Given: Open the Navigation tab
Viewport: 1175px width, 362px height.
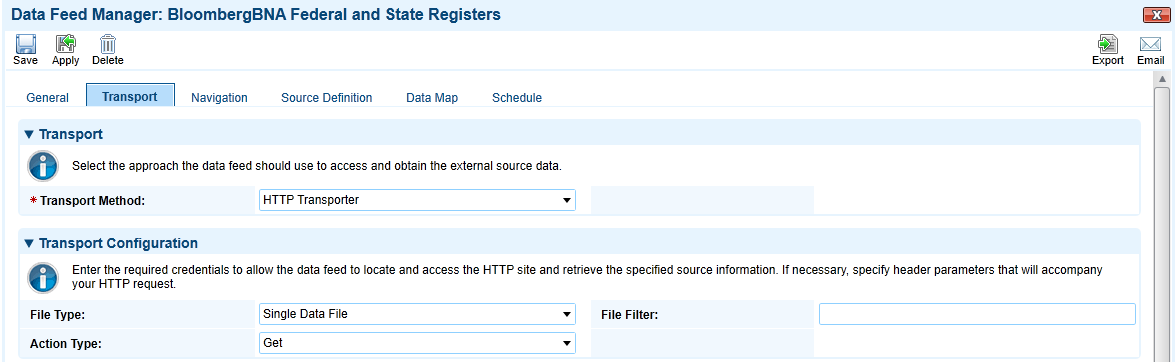Looking at the screenshot, I should pyautogui.click(x=220, y=97).
